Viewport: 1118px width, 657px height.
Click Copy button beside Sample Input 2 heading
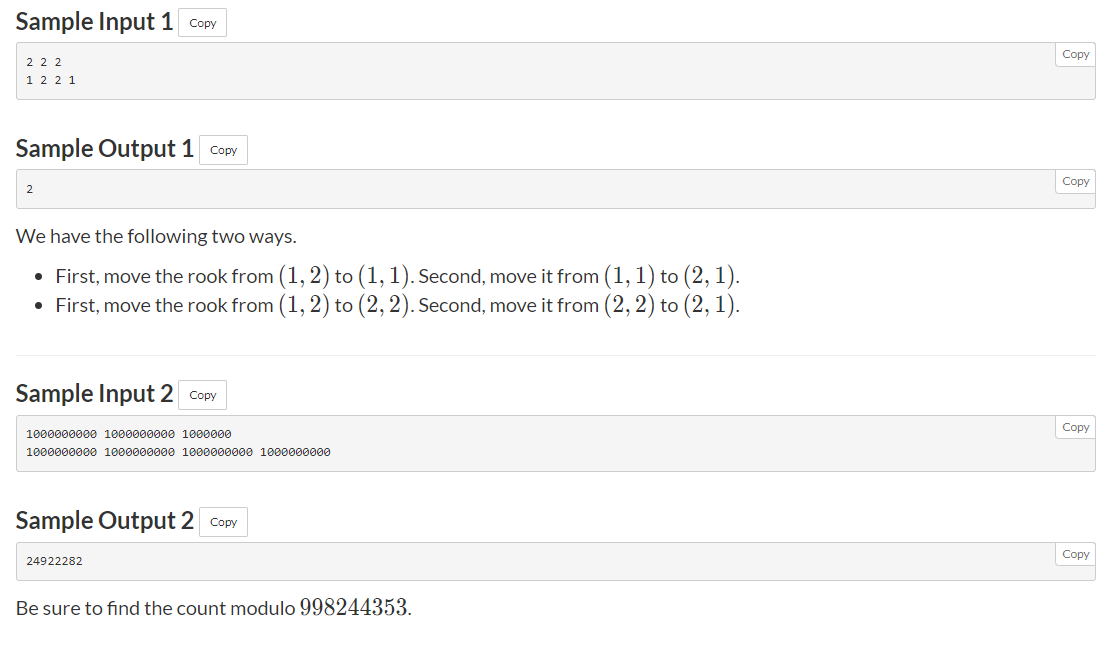tap(202, 395)
